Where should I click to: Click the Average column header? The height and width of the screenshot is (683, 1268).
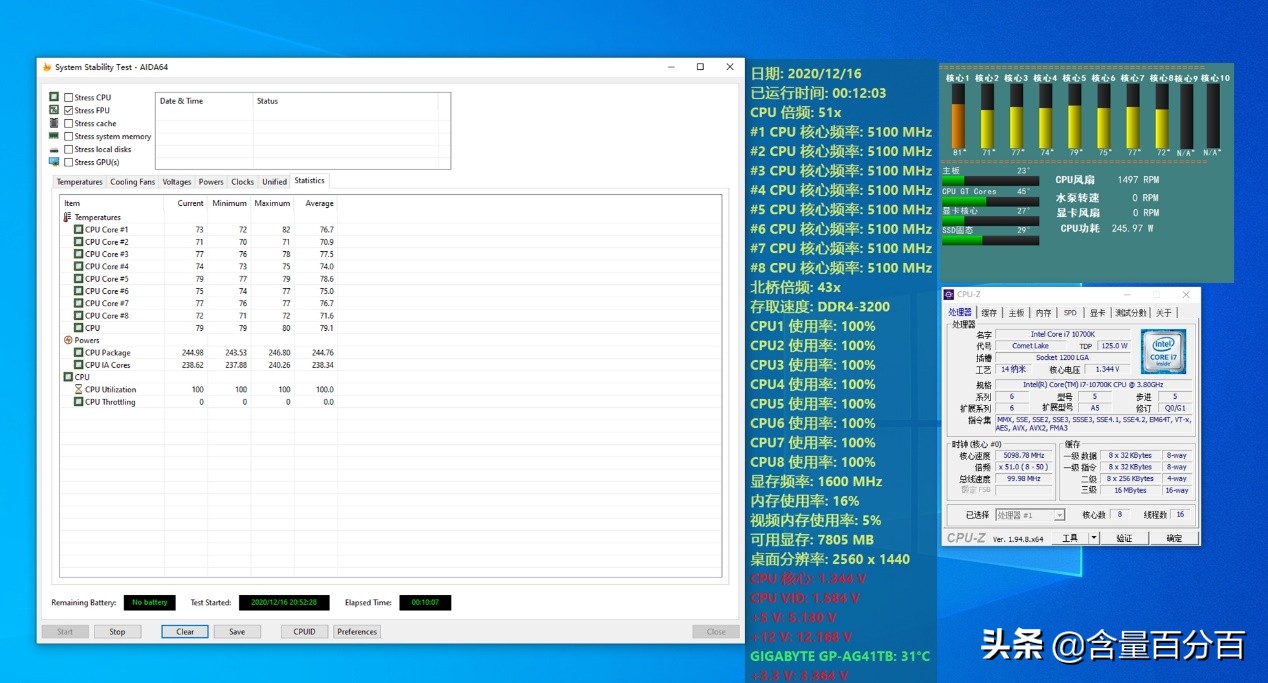[x=319, y=203]
